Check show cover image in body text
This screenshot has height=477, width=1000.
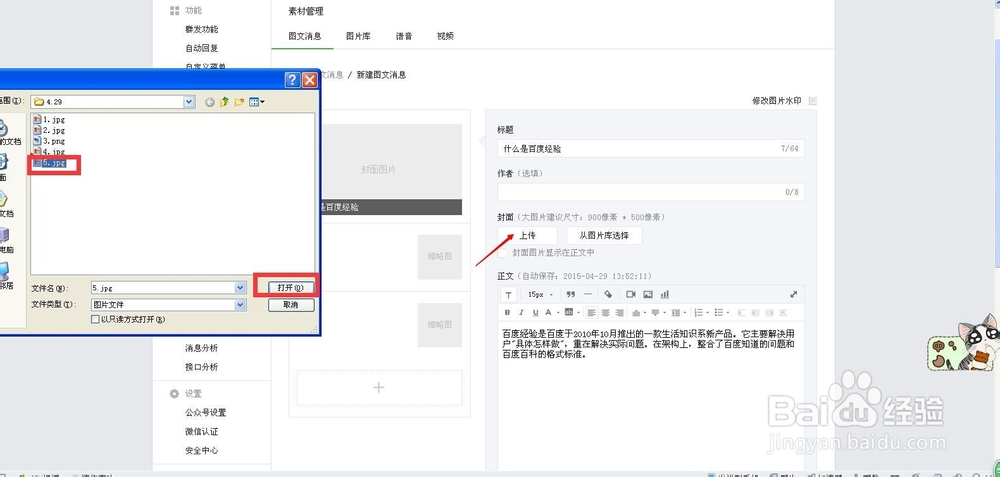503,253
